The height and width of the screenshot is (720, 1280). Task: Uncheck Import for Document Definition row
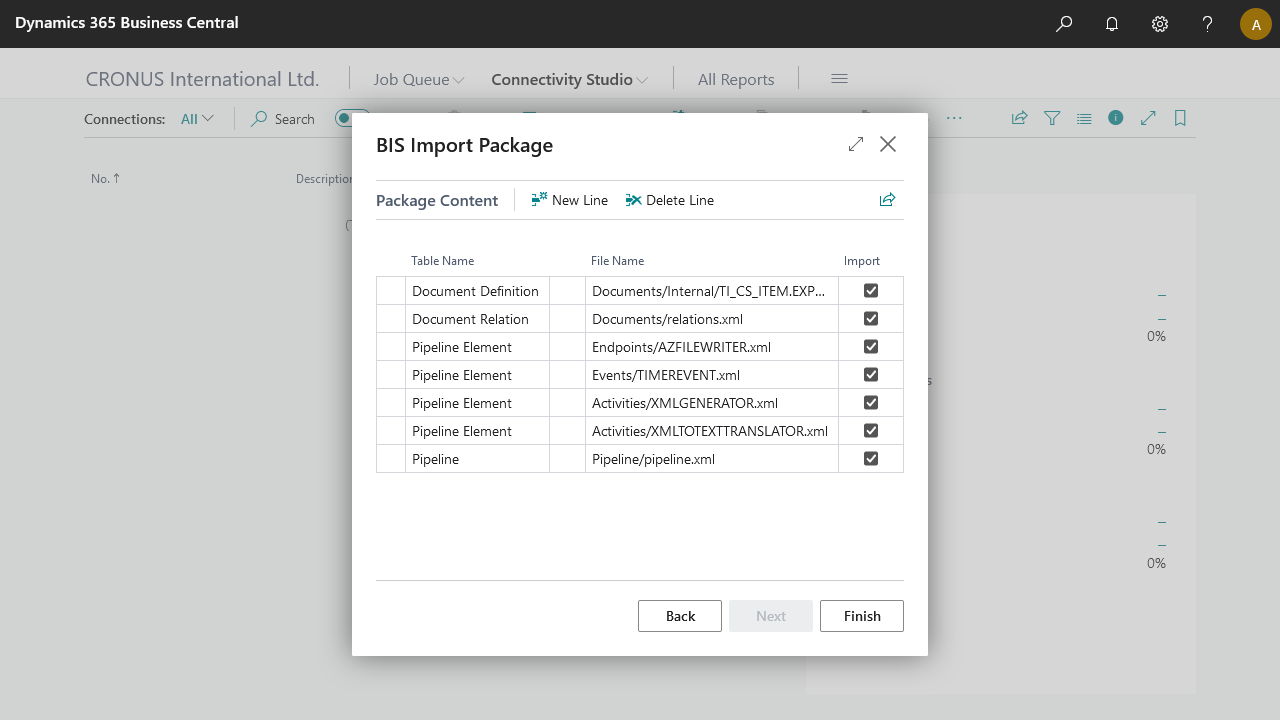click(871, 291)
